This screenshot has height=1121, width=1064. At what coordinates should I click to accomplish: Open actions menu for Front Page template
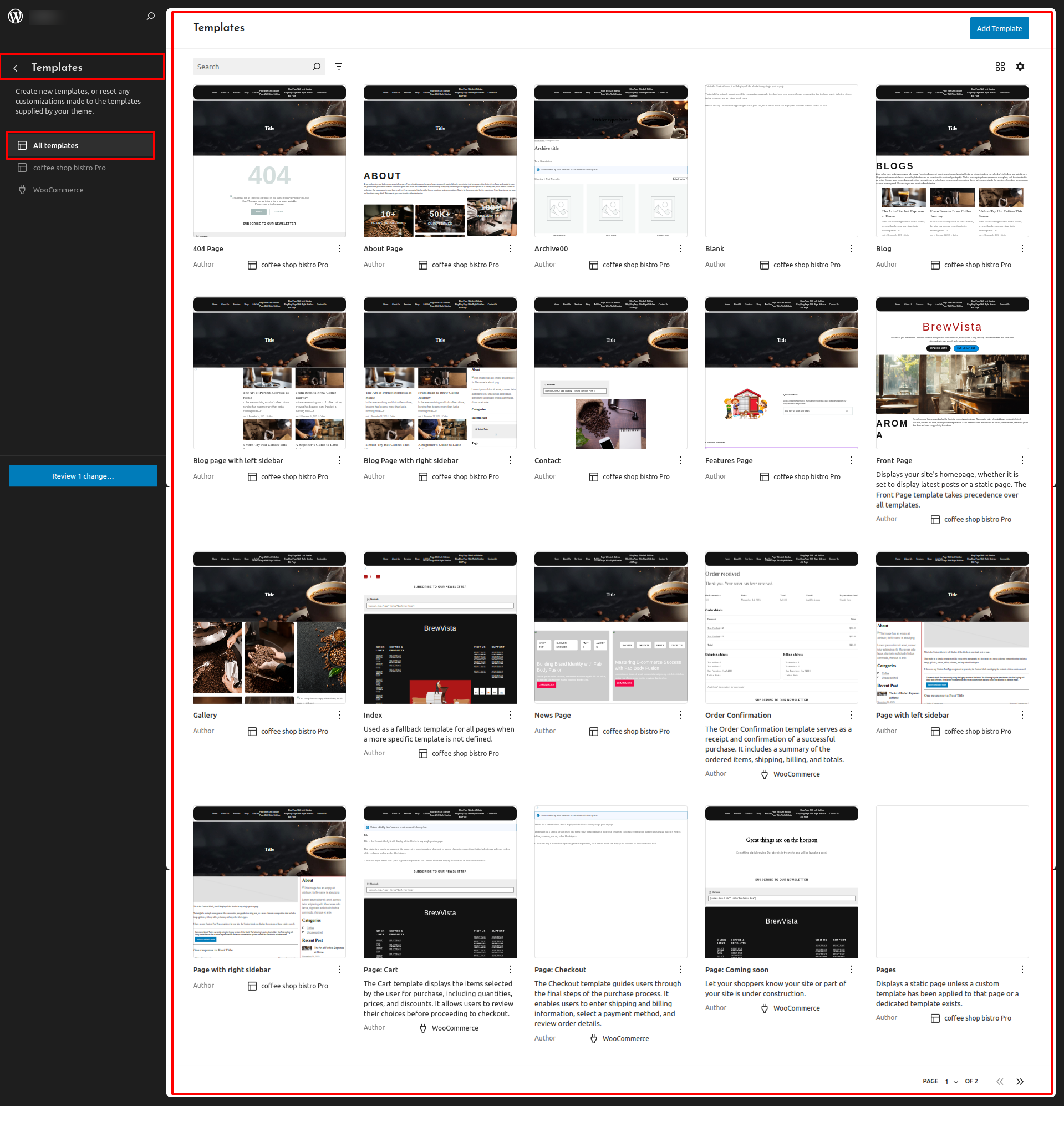click(x=1022, y=460)
